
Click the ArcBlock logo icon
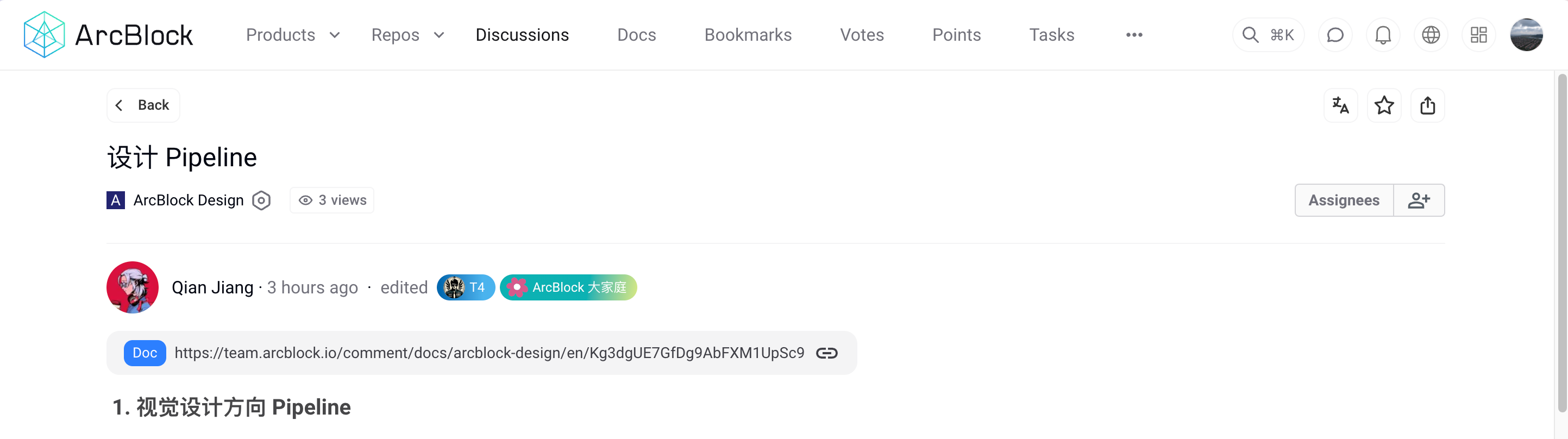44,35
